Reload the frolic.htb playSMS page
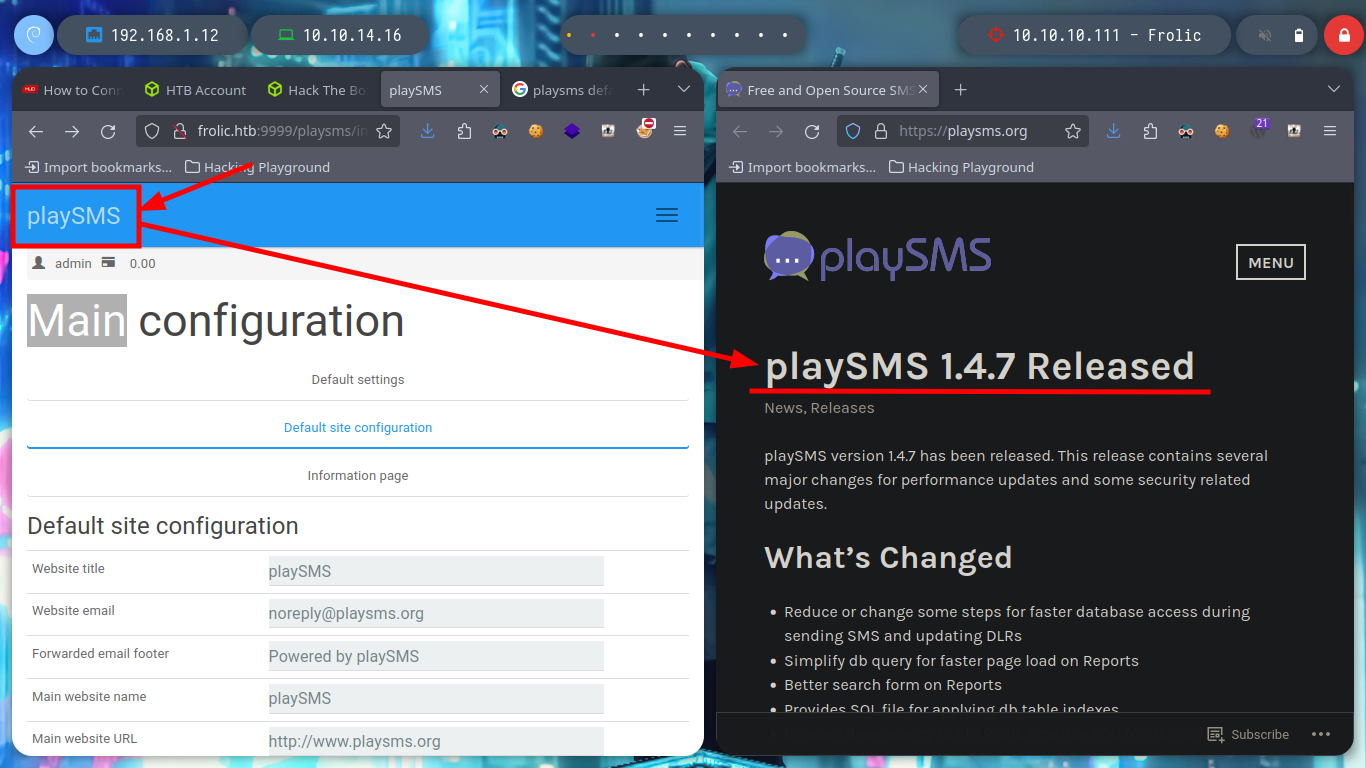The image size is (1366, 768). pos(108,131)
